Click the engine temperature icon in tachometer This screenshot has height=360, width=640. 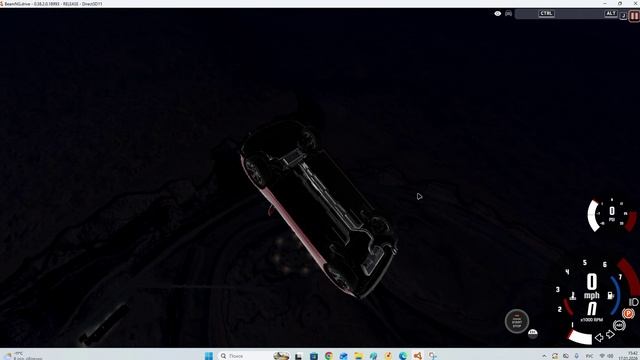point(573,296)
